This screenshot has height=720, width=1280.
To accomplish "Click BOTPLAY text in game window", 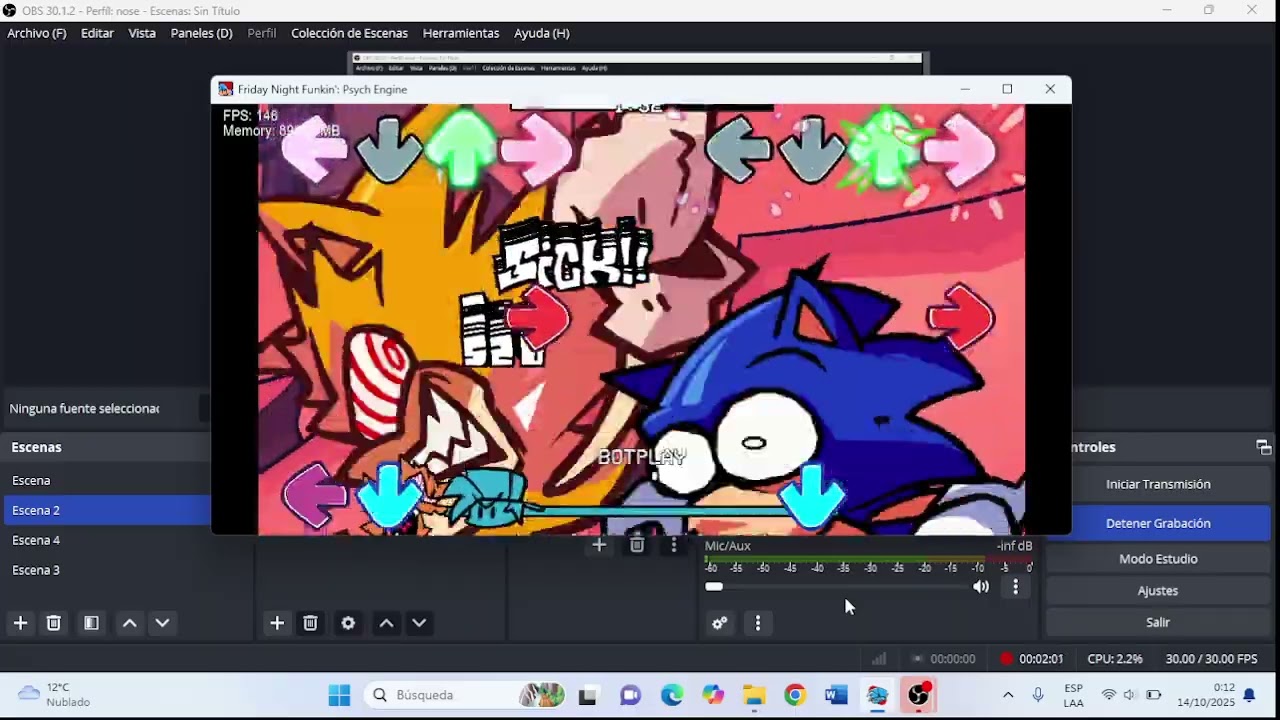I will click(x=641, y=457).
